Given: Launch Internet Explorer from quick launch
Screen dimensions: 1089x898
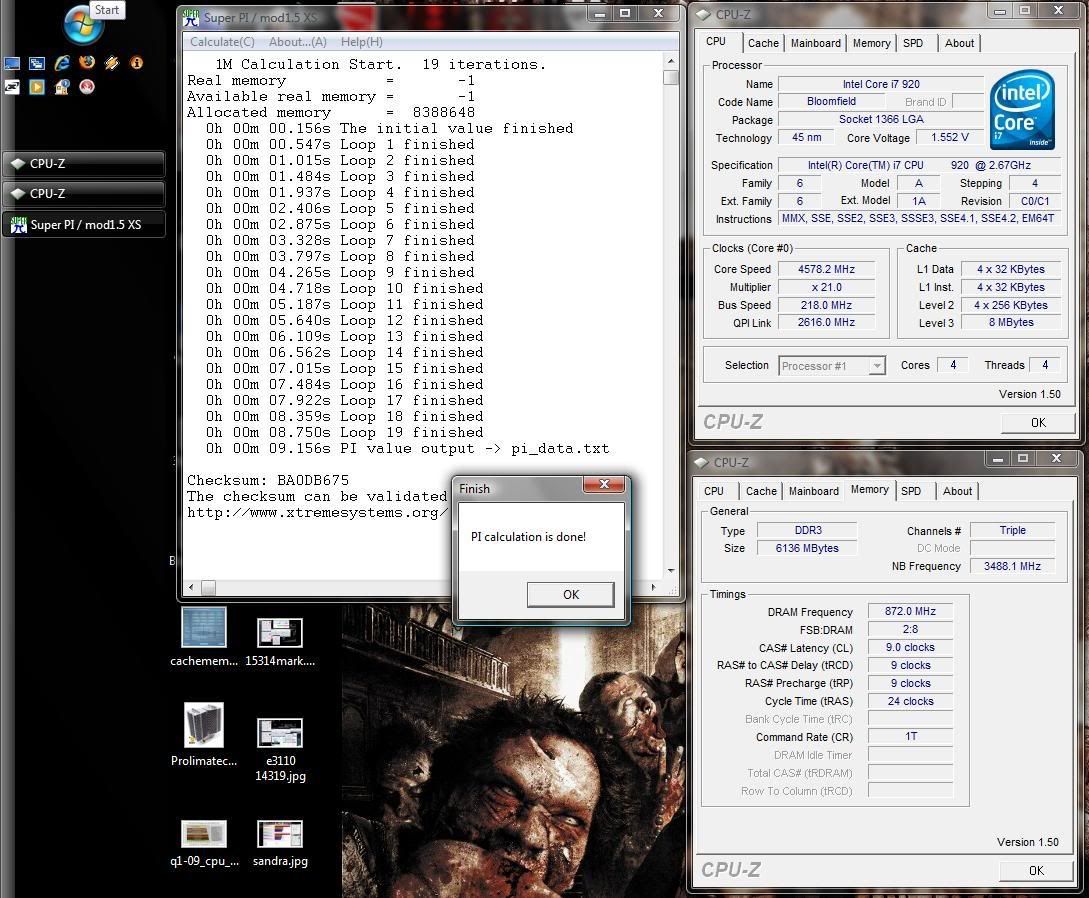Looking at the screenshot, I should 62,63.
